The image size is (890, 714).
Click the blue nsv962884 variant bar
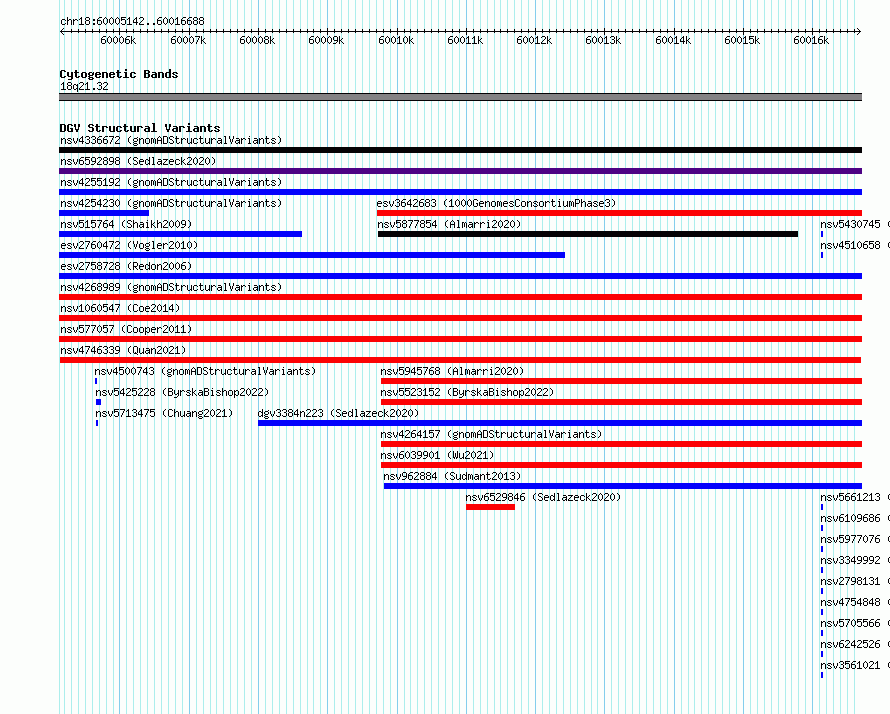pyautogui.click(x=623, y=486)
